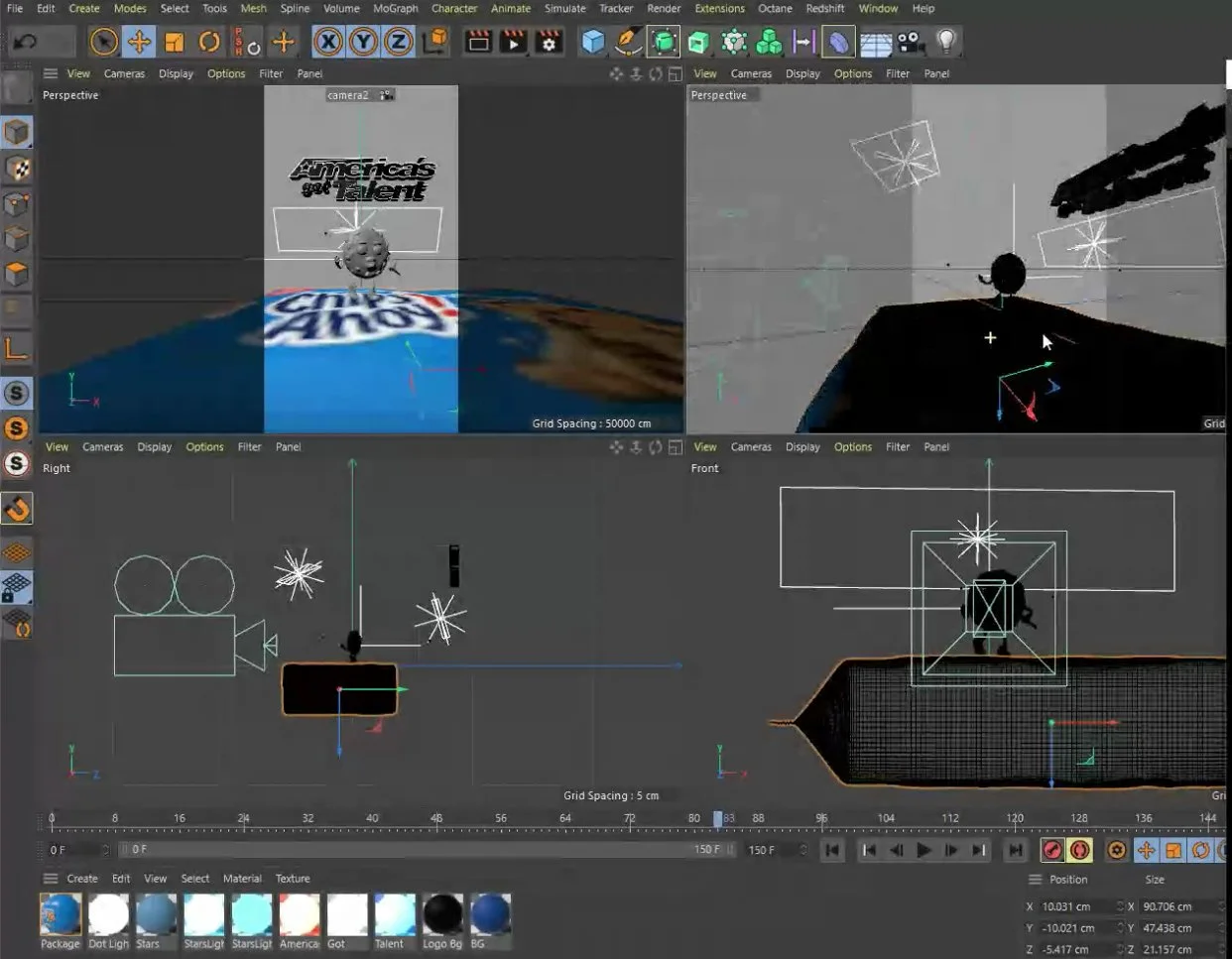Activate the Rotate tool in top toolbar
The height and width of the screenshot is (959, 1232).
209,42
